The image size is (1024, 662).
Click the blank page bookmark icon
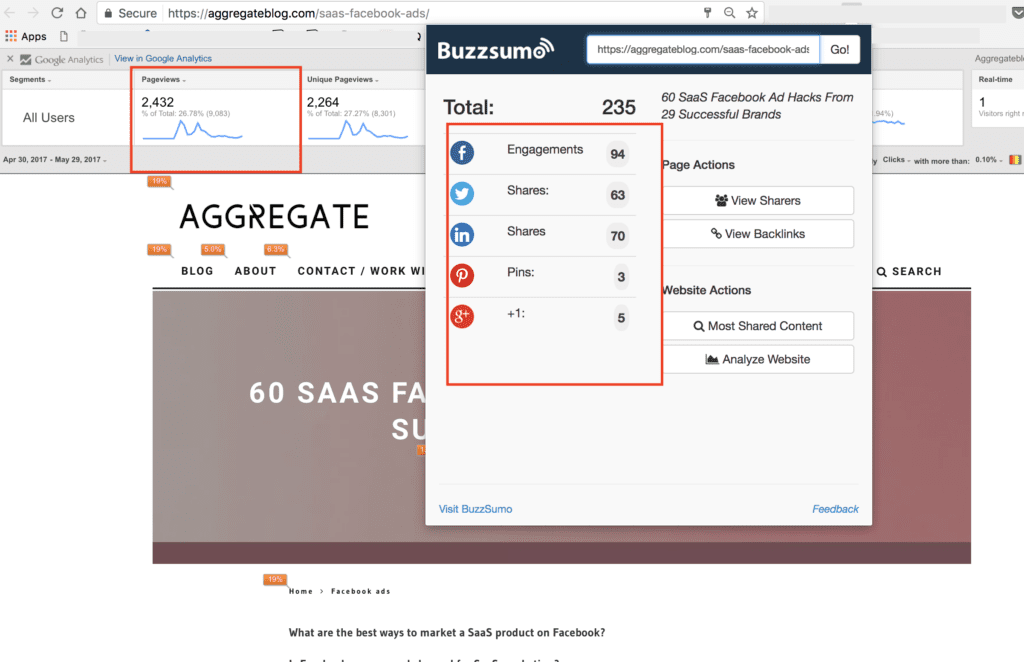[x=63, y=36]
